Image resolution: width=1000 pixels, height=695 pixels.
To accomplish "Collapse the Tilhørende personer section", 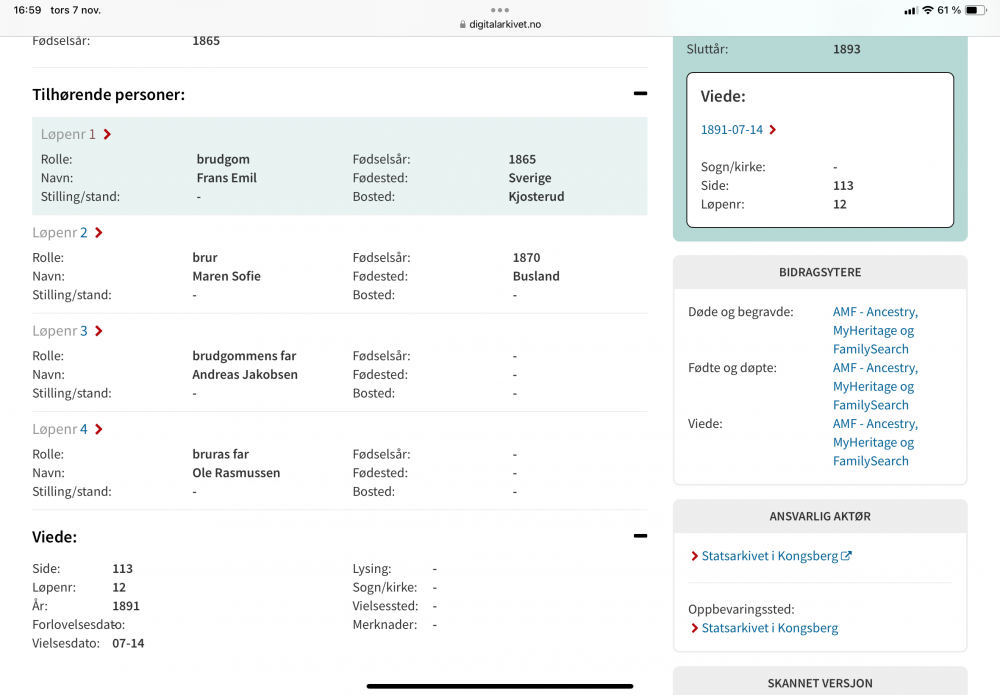I will [639, 94].
